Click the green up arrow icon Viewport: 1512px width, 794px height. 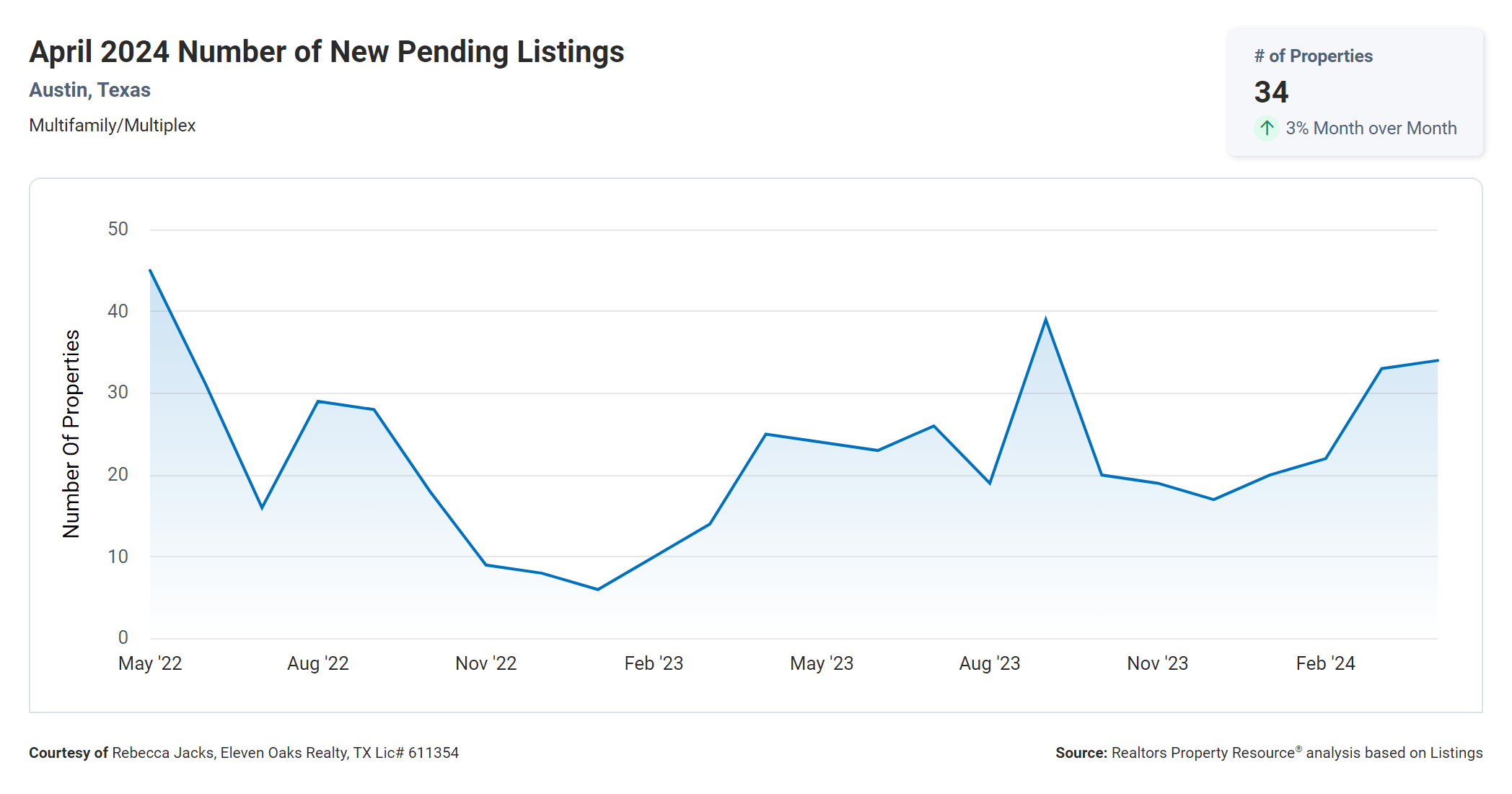(x=1266, y=128)
